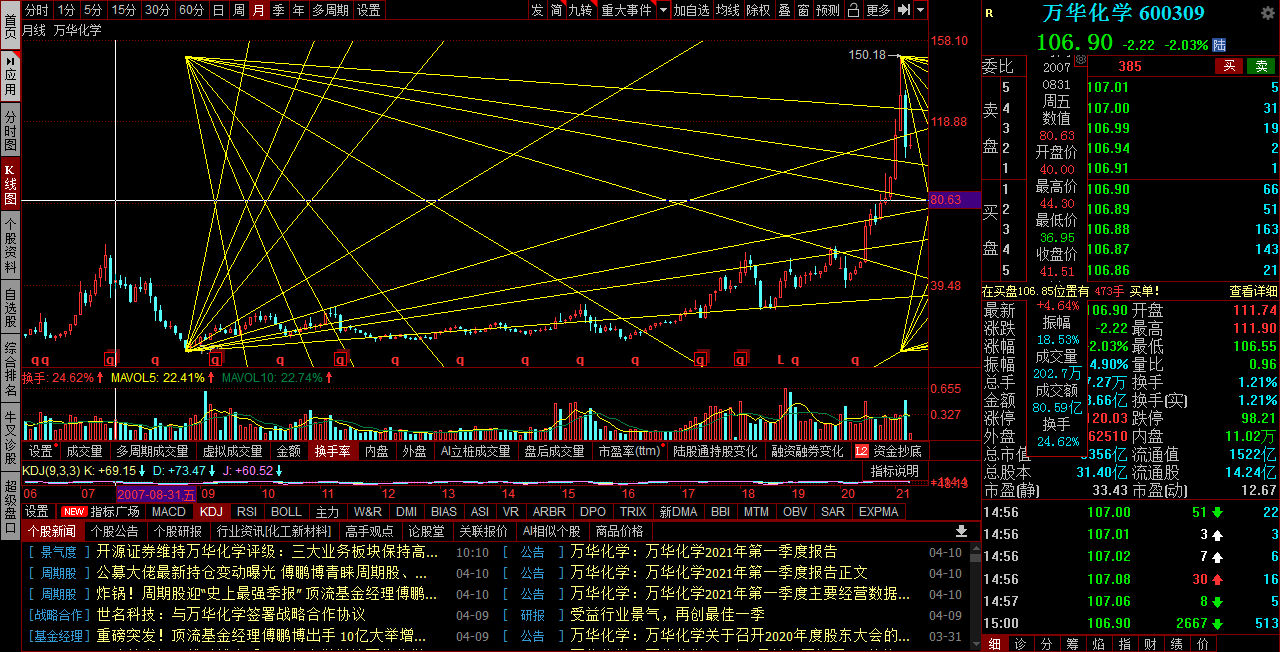Open the 自选股 sidebar tab

(10, 308)
